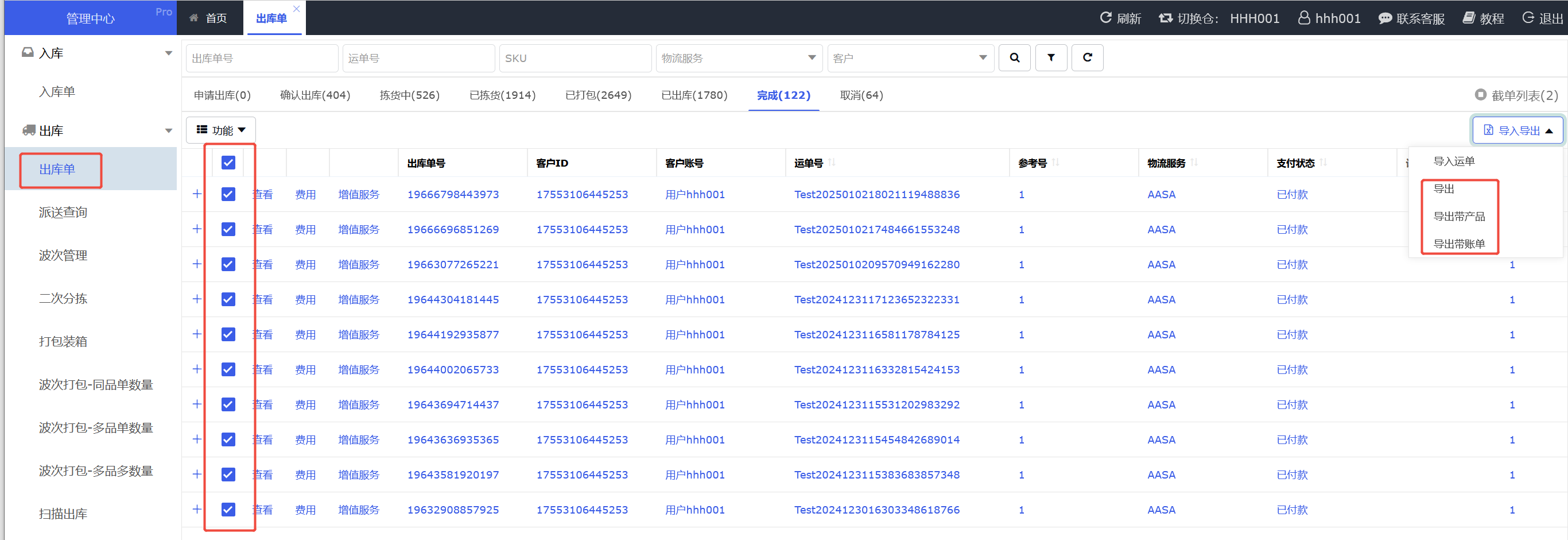Expand row plus for order 19644192935877

pos(197,334)
